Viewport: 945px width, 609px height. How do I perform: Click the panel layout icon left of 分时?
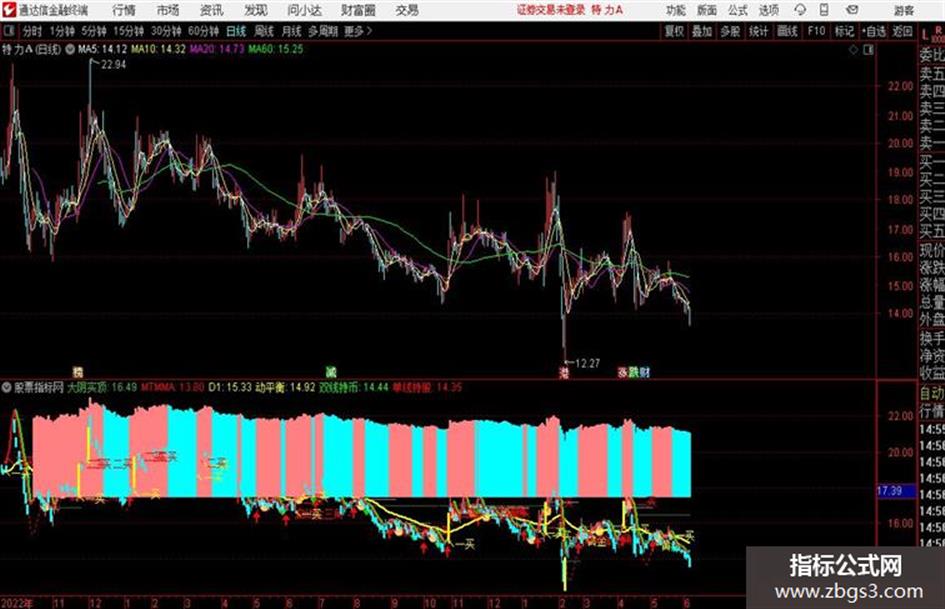(x=8, y=31)
